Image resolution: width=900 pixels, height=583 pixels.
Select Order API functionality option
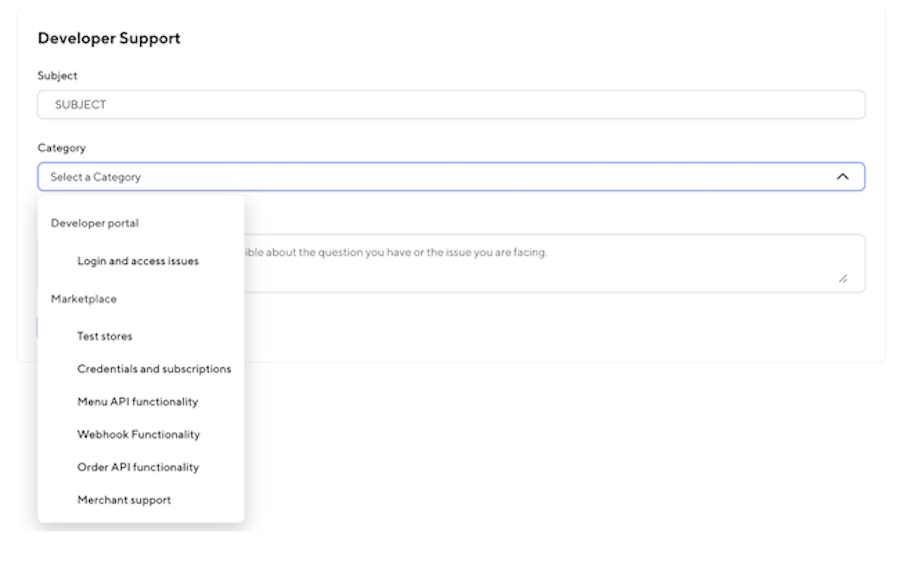pos(138,467)
